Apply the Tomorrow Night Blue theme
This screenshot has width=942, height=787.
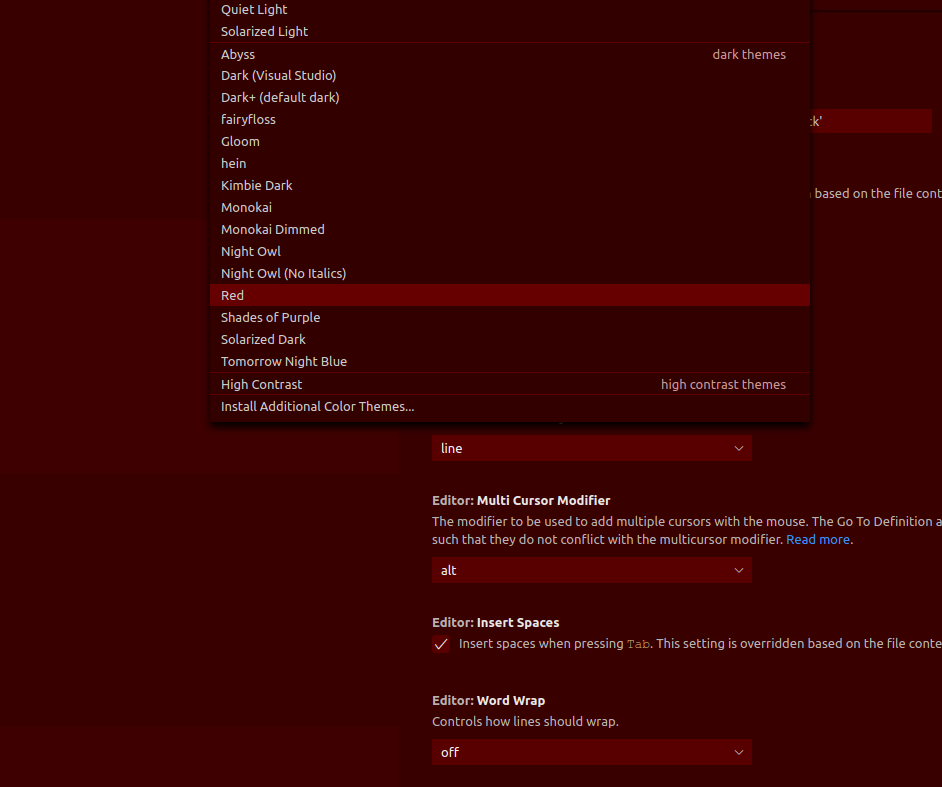pos(510,362)
